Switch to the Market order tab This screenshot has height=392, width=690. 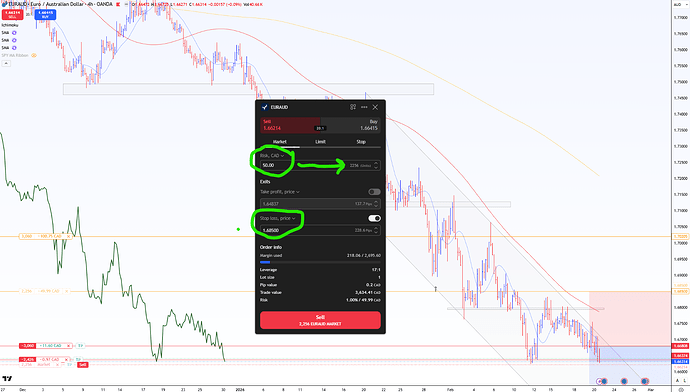click(x=280, y=142)
